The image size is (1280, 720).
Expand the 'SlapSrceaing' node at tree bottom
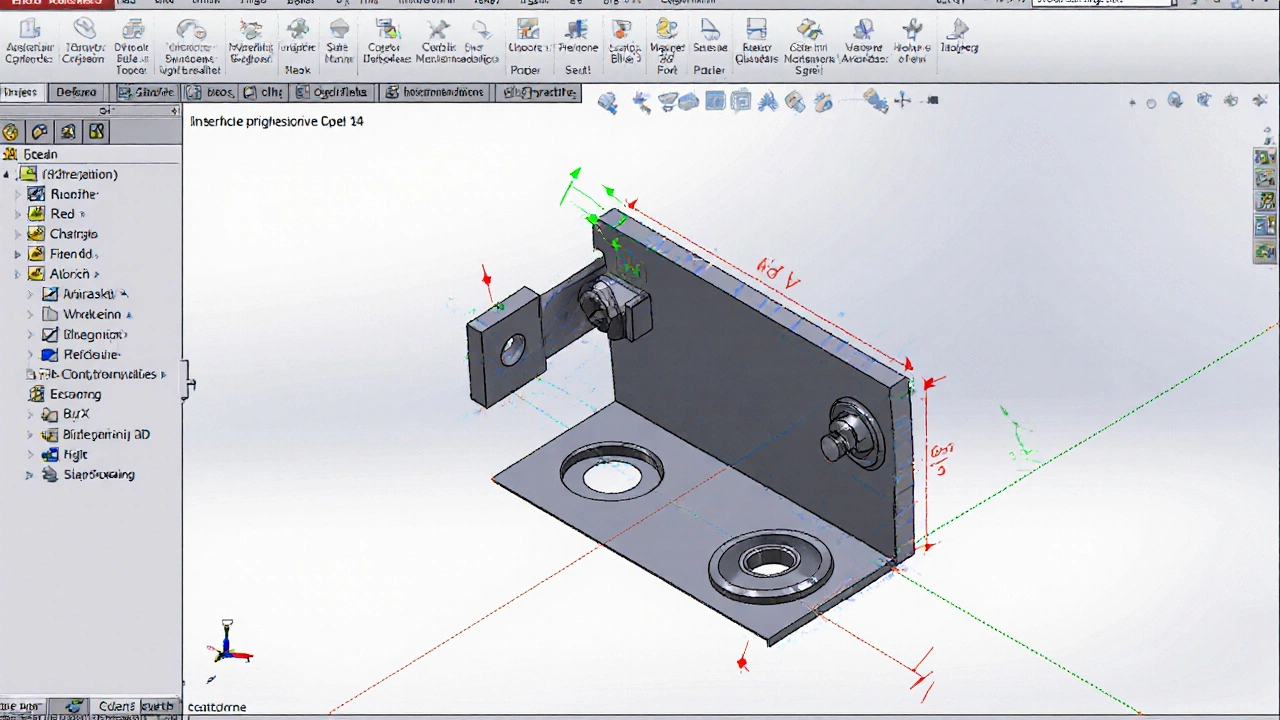tap(30, 475)
